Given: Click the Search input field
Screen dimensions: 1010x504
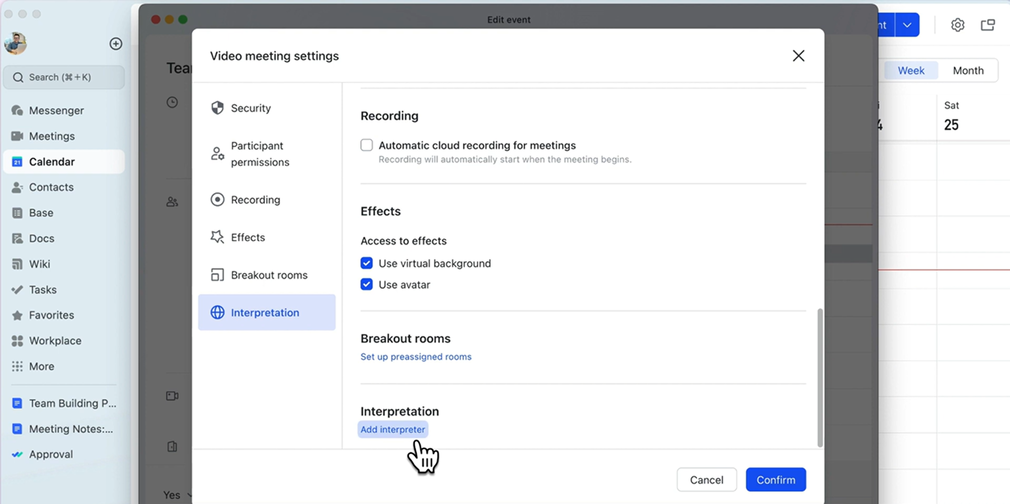Looking at the screenshot, I should coord(66,77).
